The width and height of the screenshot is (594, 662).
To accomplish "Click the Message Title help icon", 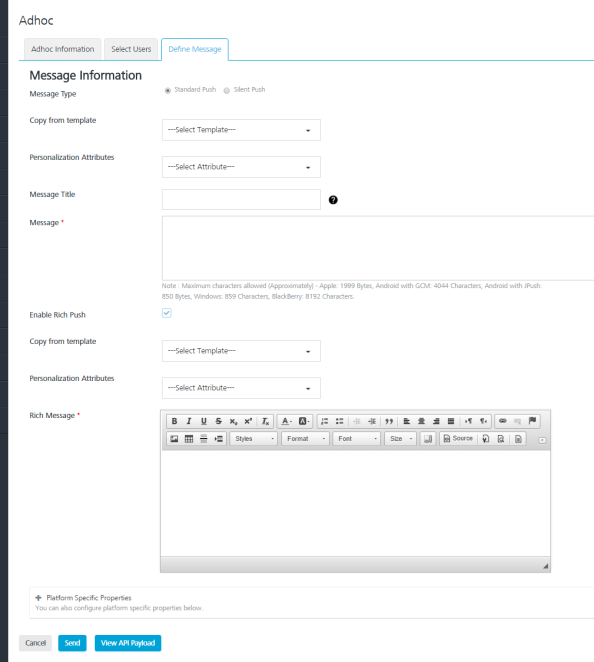I will 333,200.
